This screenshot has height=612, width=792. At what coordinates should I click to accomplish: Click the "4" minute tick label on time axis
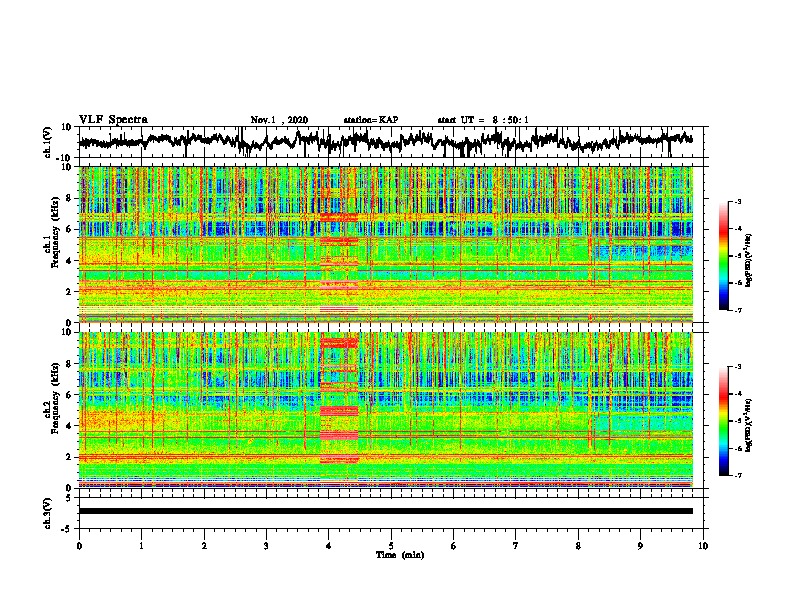329,546
